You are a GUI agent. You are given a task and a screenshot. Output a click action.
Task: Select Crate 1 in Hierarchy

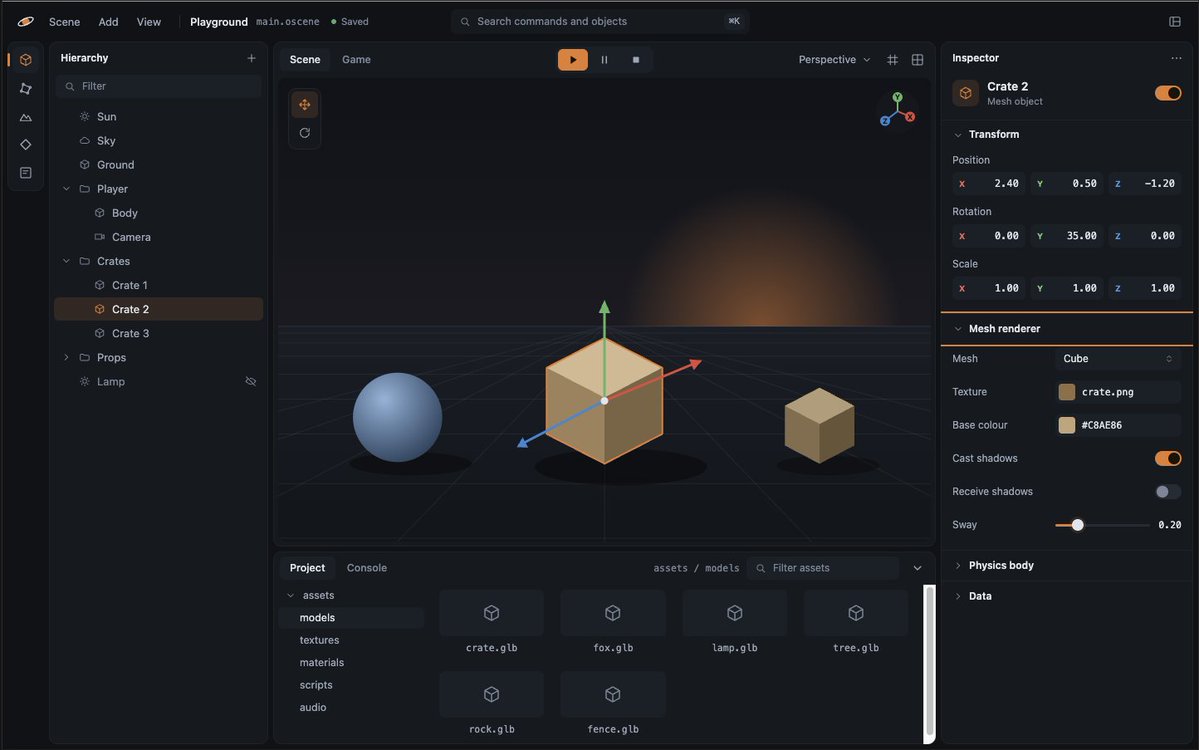(x=158, y=285)
